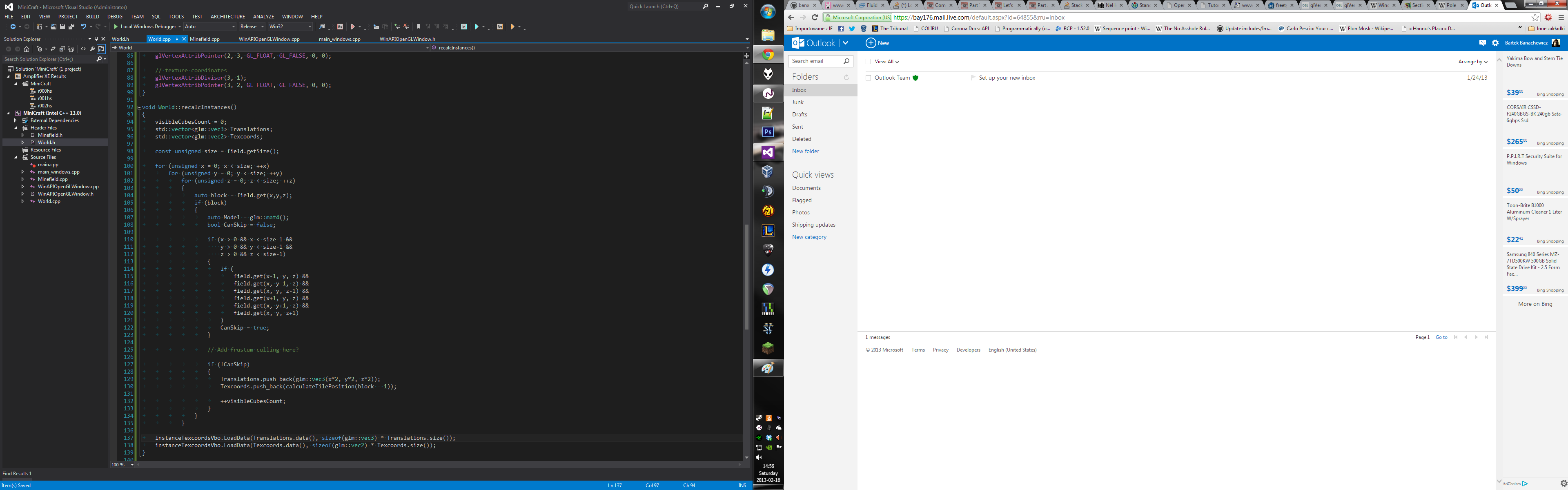Open the Junk folder in Outlook
Screen dimensions: 1568x490
(x=798, y=102)
